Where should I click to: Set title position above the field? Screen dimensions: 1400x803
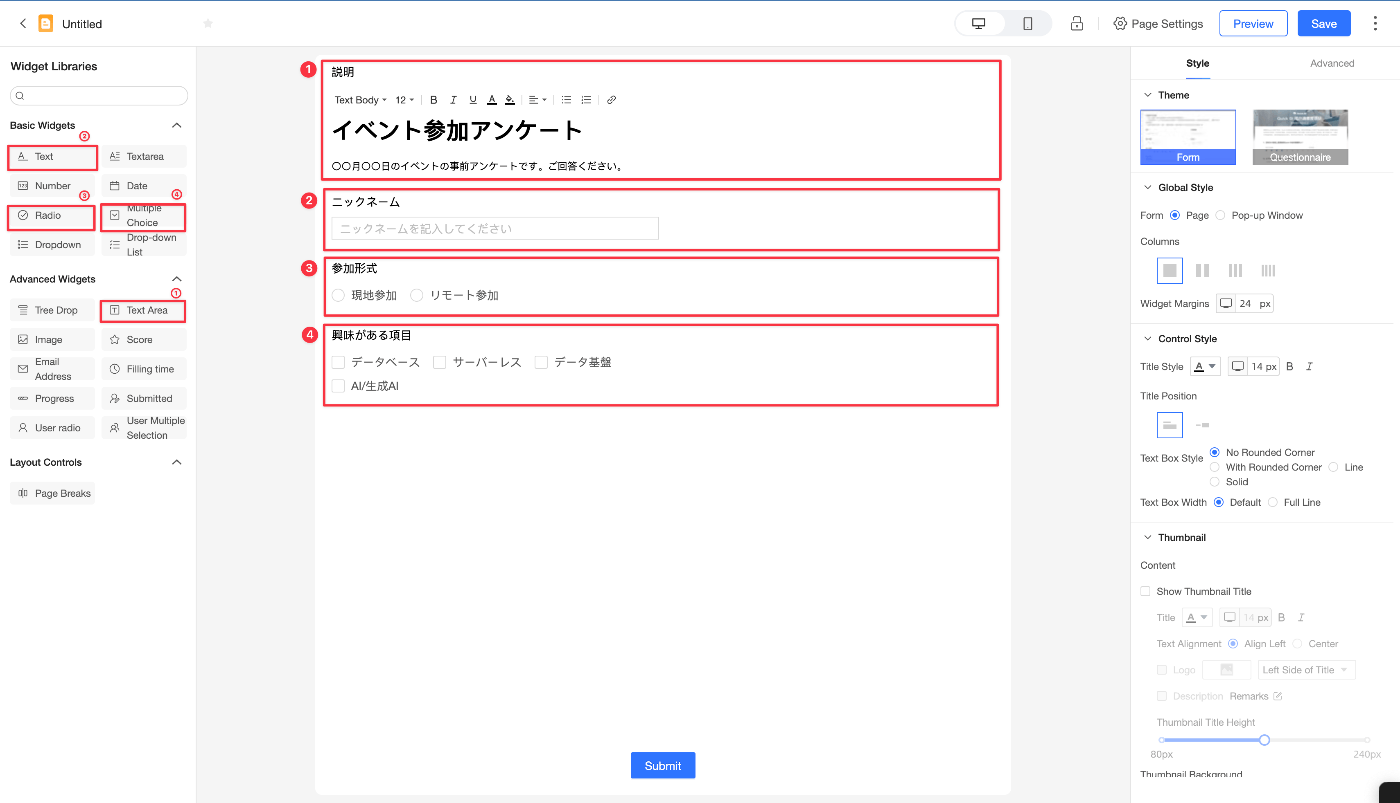1170,425
